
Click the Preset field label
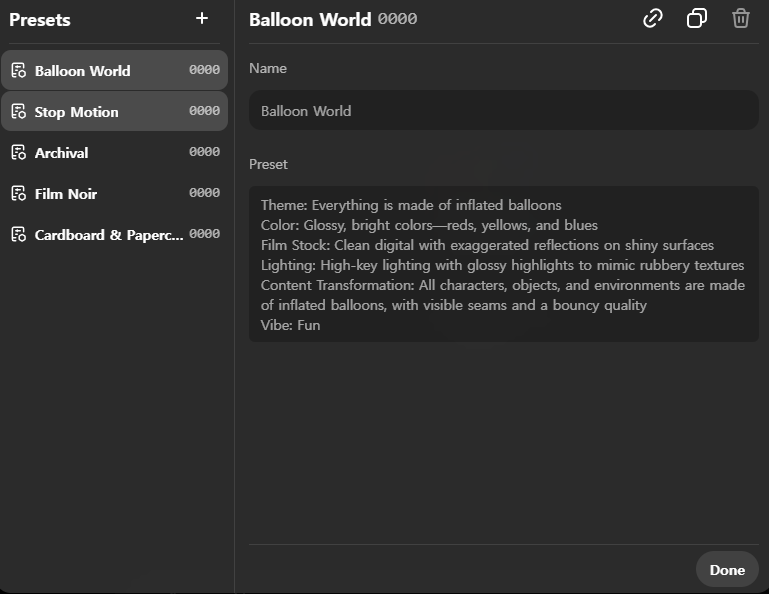pyautogui.click(x=268, y=164)
